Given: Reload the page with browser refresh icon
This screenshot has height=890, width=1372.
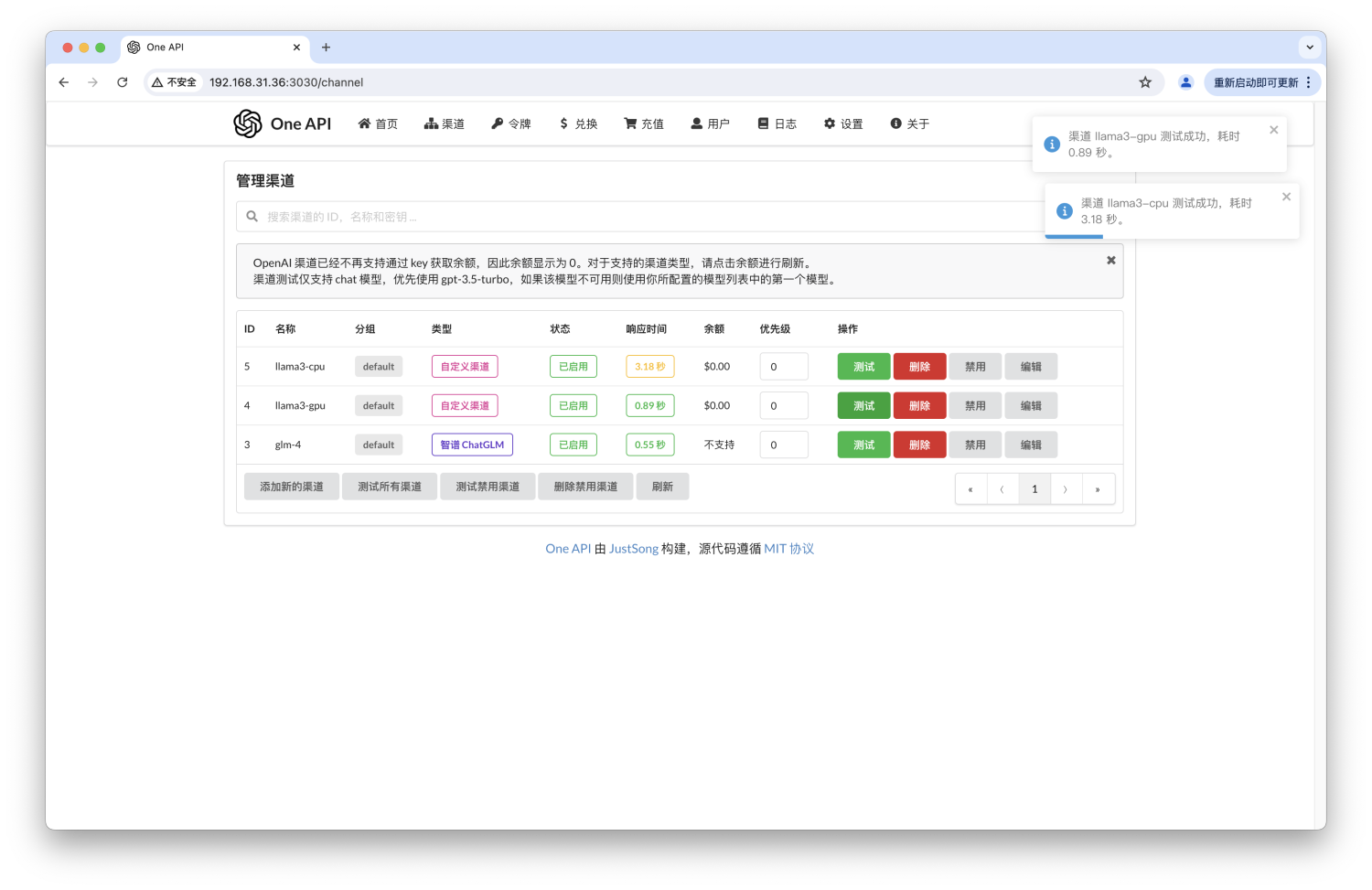Looking at the screenshot, I should 122,82.
